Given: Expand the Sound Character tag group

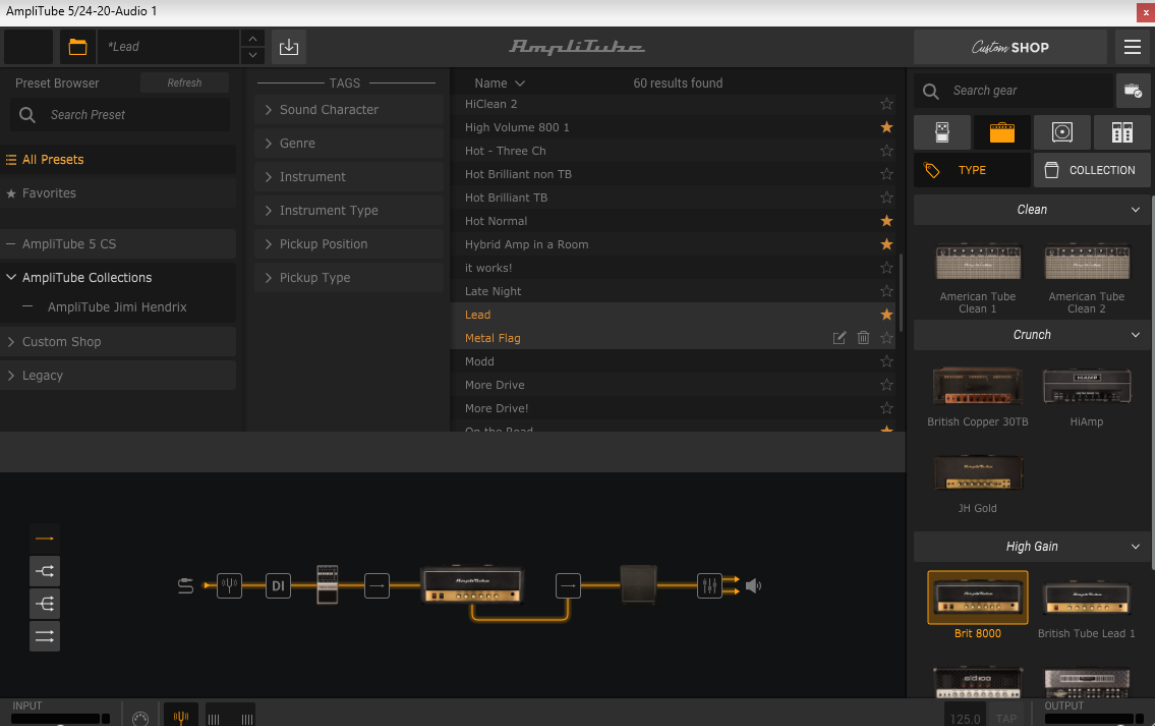Looking at the screenshot, I should click(349, 110).
